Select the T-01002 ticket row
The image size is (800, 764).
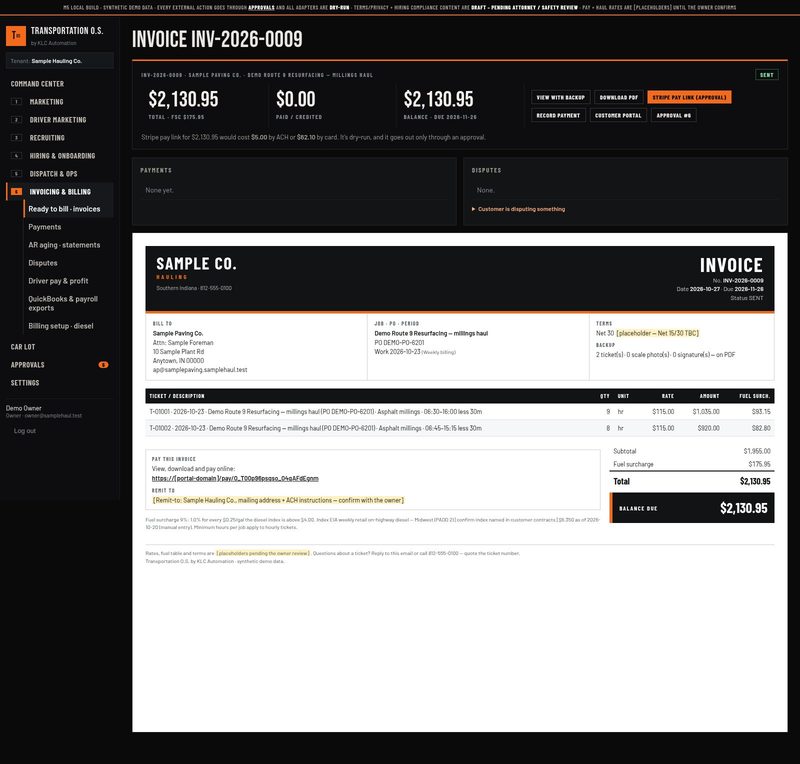click(460, 428)
